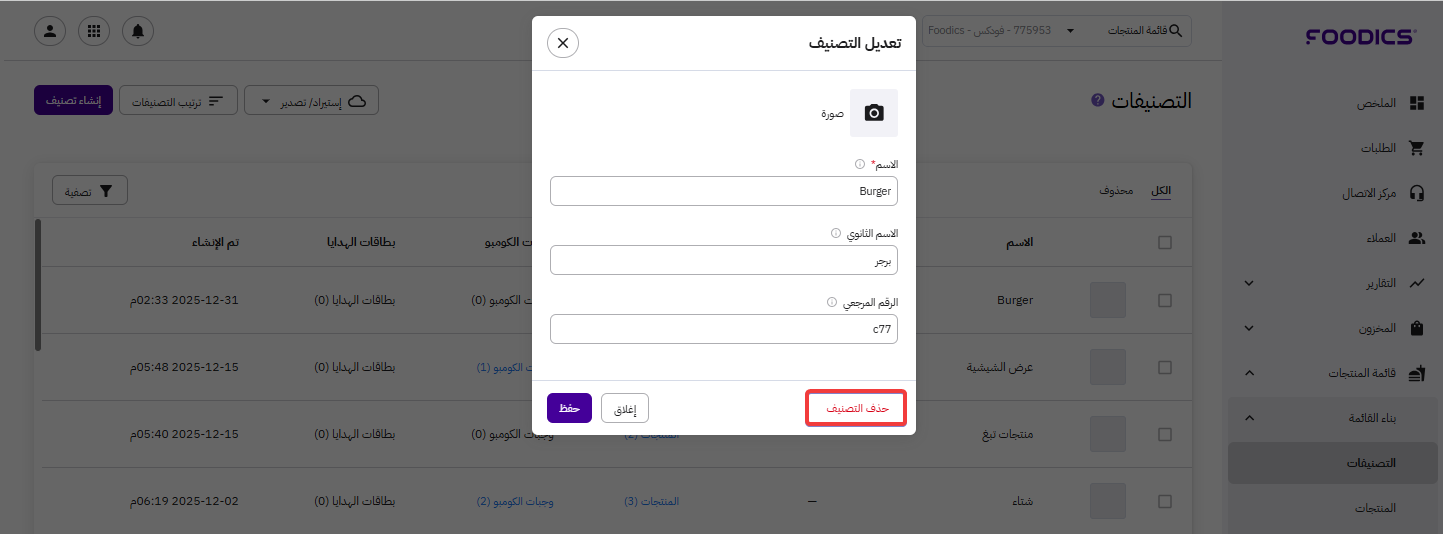Viewport: 1443px width, 534px height.
Task: Close the تعديل التصنيف dialog with X
Action: tap(563, 43)
